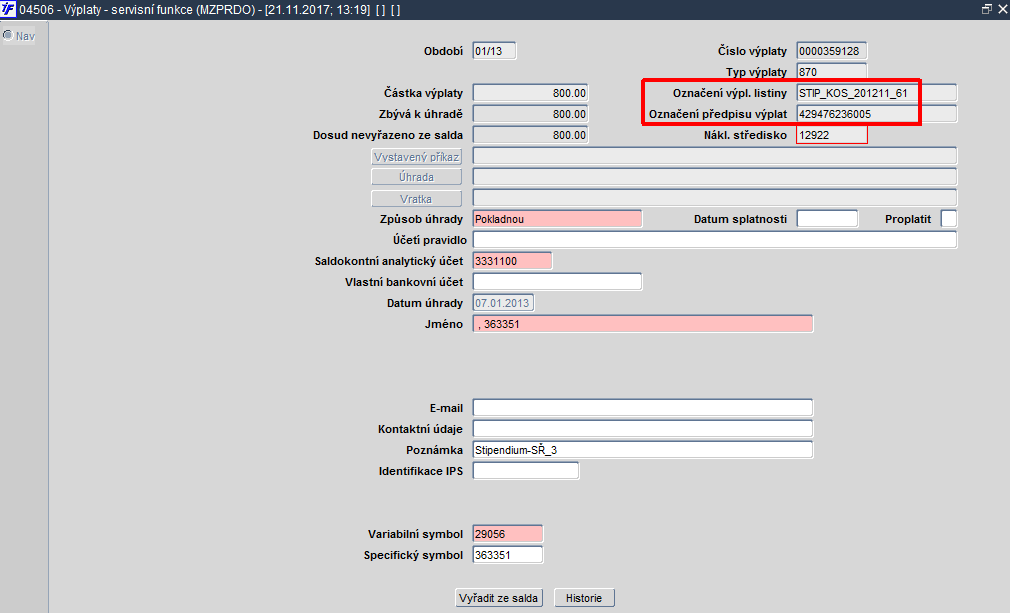
Task: Open the Historie button
Action: click(584, 598)
